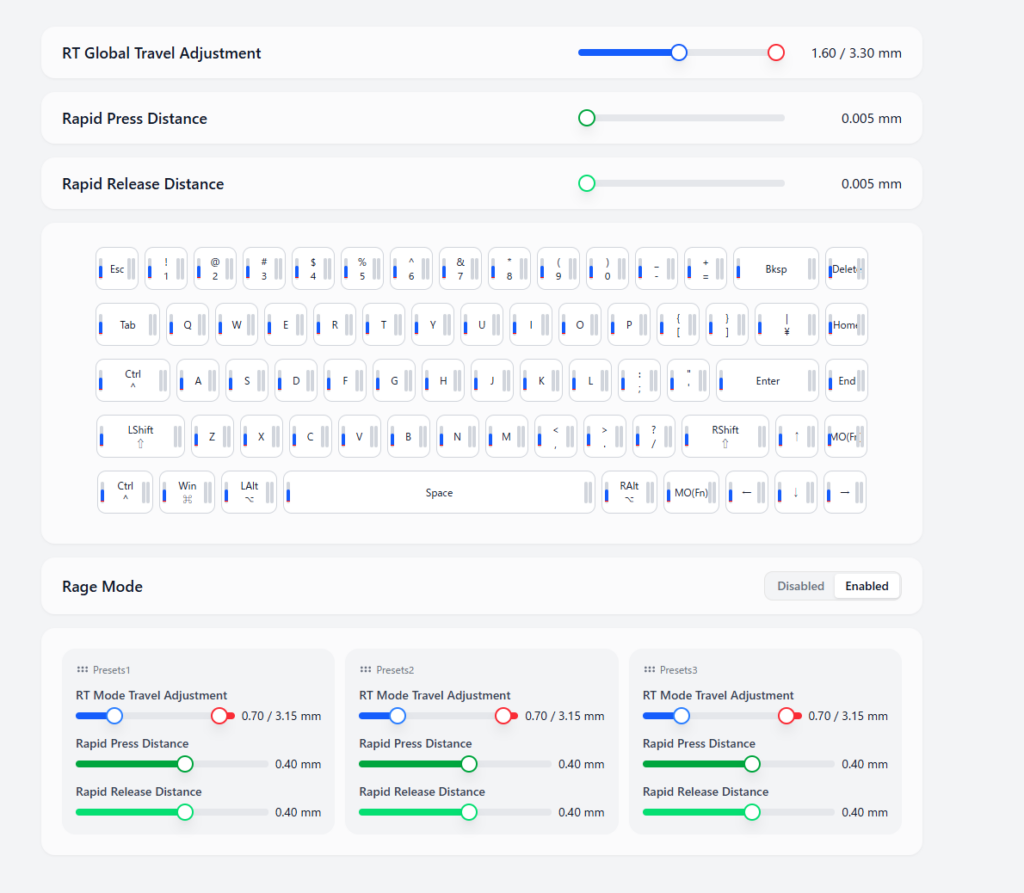Click the red RT Global Travel slider handle

click(x=776, y=53)
